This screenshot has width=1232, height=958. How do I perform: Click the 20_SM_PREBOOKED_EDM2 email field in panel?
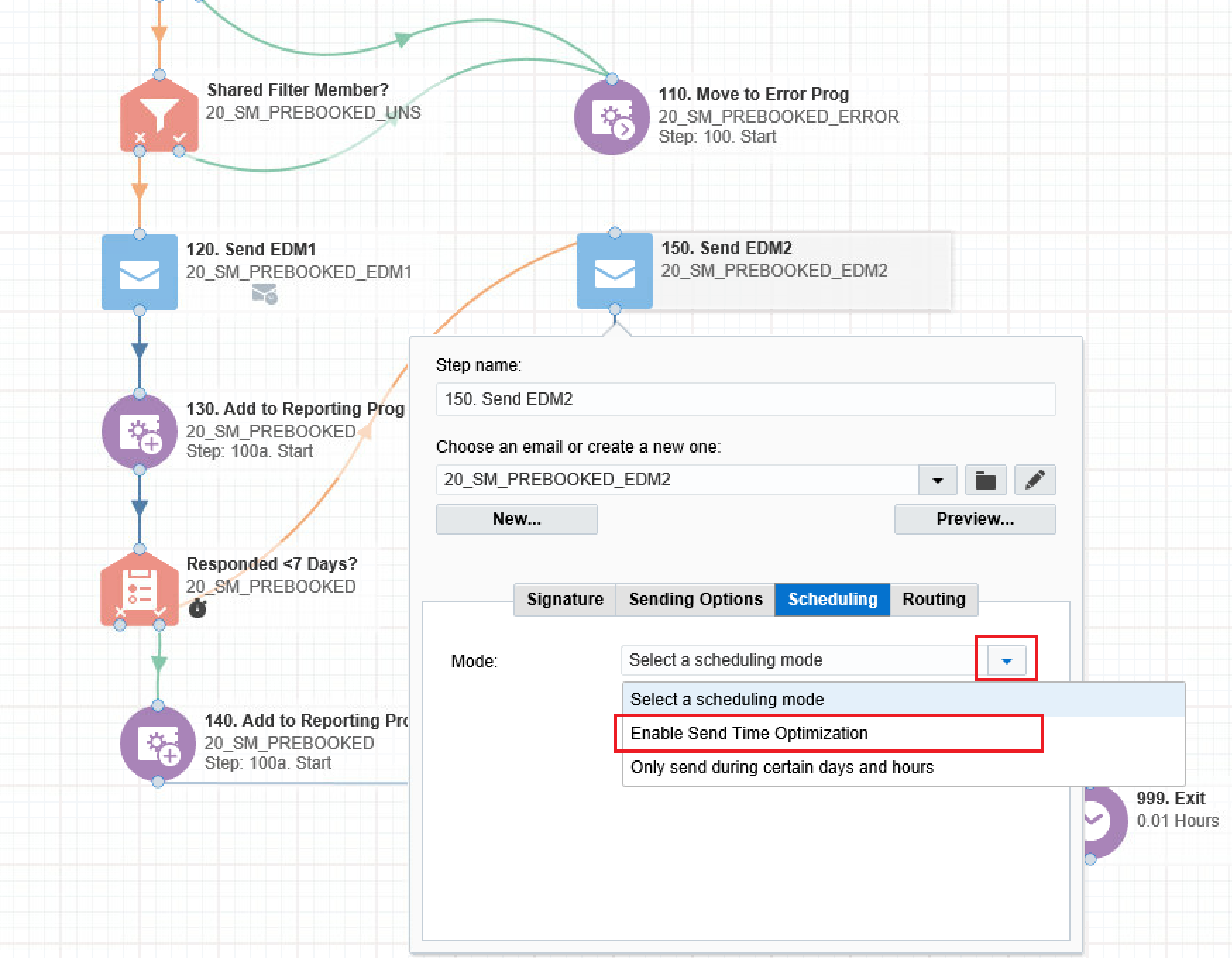(x=677, y=480)
